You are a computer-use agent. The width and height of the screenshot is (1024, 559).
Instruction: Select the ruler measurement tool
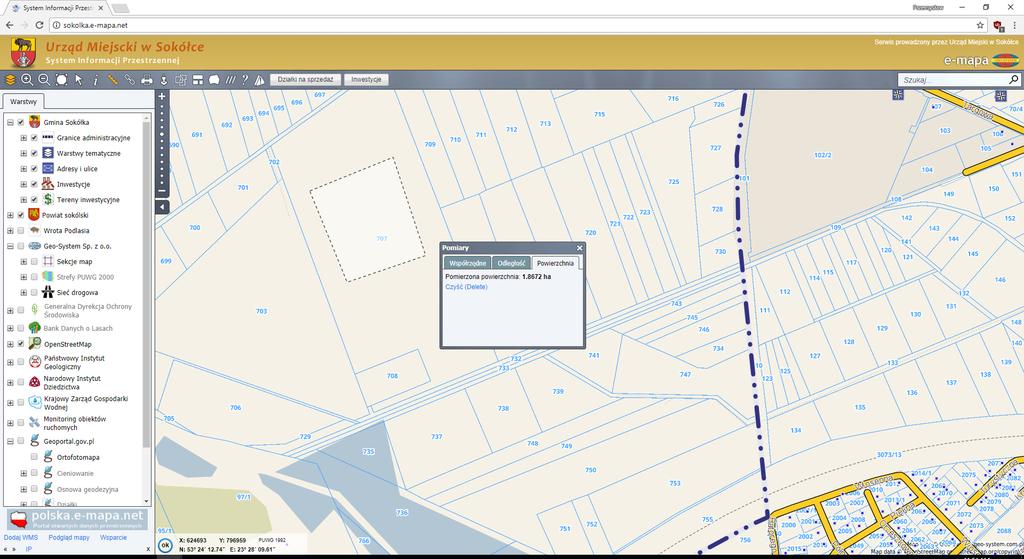click(113, 80)
